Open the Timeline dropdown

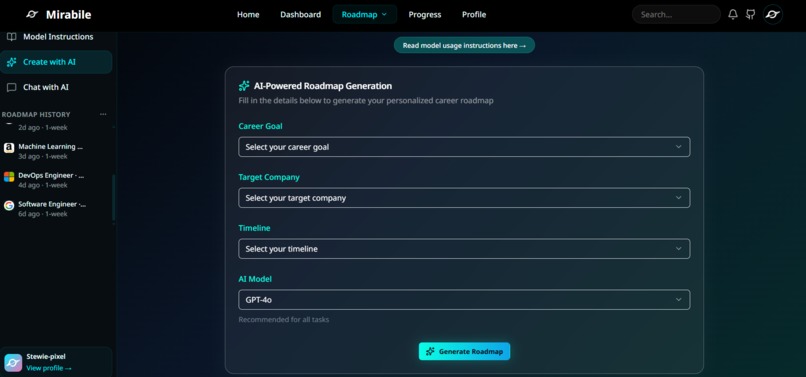click(x=464, y=248)
